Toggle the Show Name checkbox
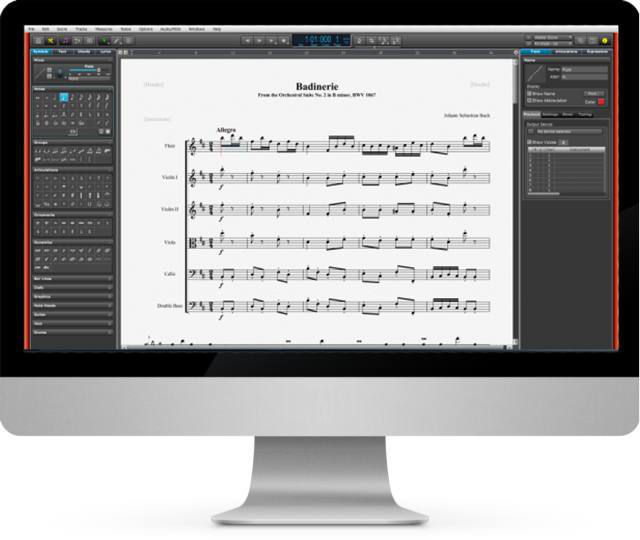Screen dimensions: 640x540 click(x=529, y=92)
